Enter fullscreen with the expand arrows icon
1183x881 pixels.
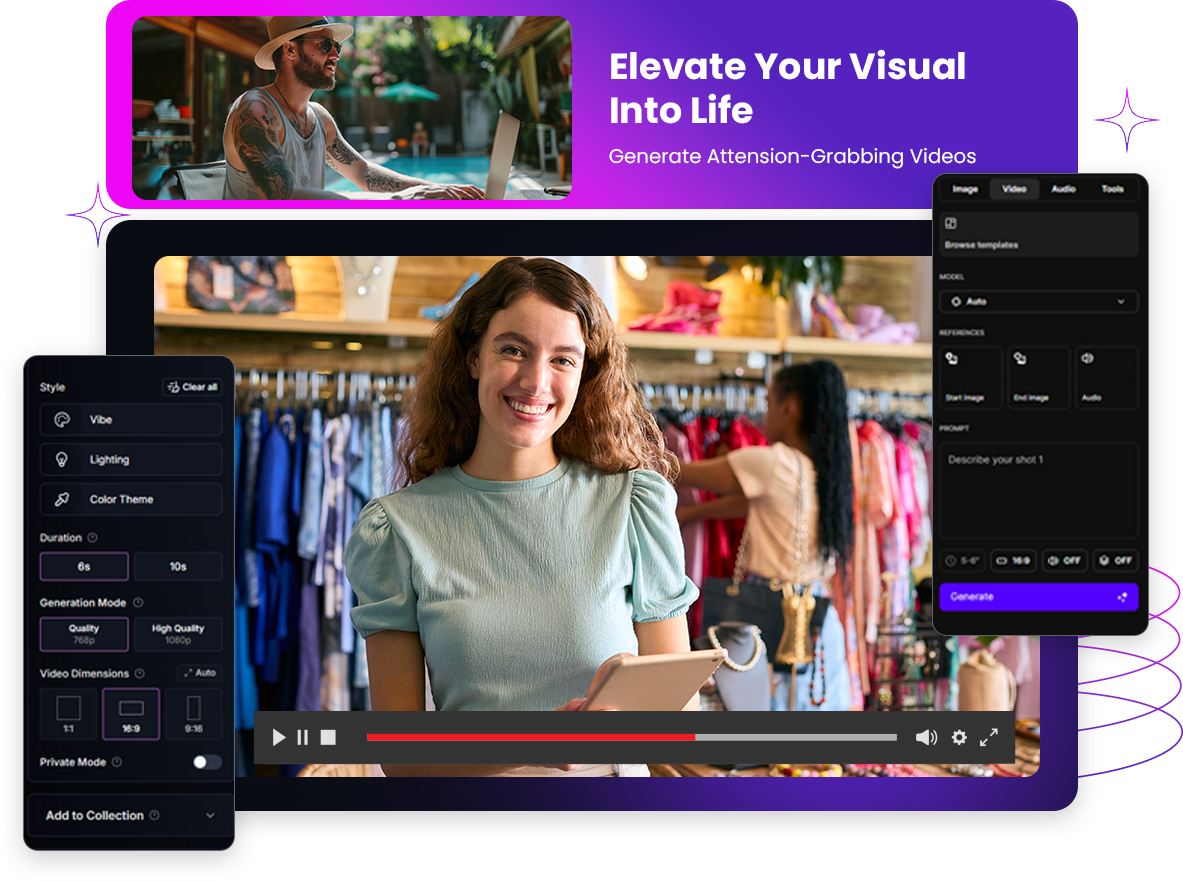[x=989, y=738]
